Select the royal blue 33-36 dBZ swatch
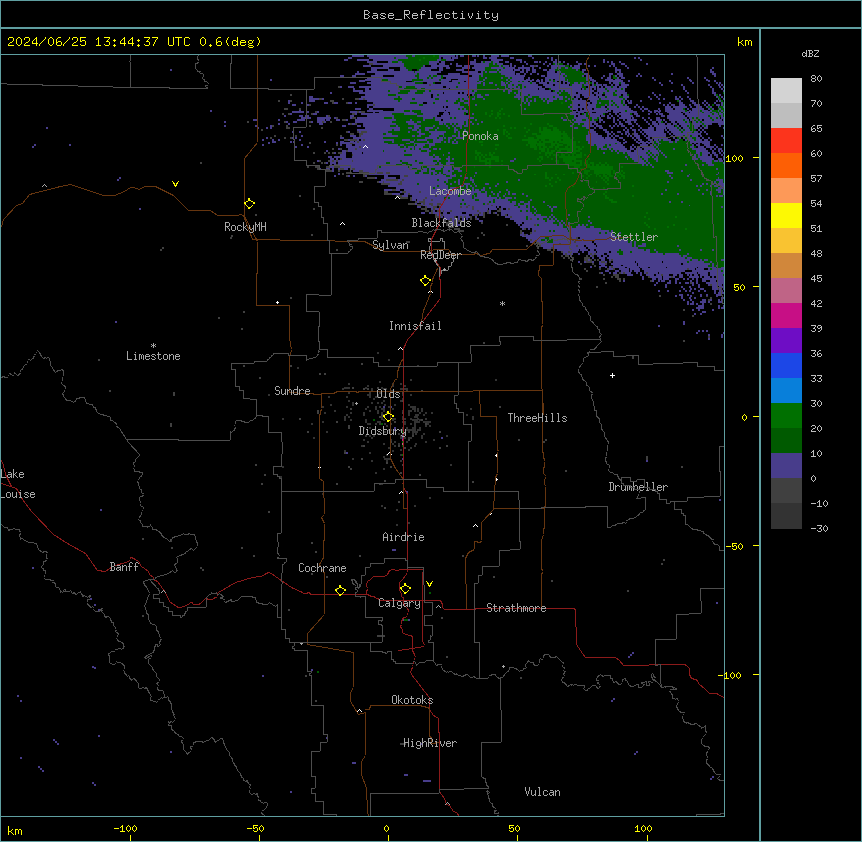 pyautogui.click(x=786, y=365)
